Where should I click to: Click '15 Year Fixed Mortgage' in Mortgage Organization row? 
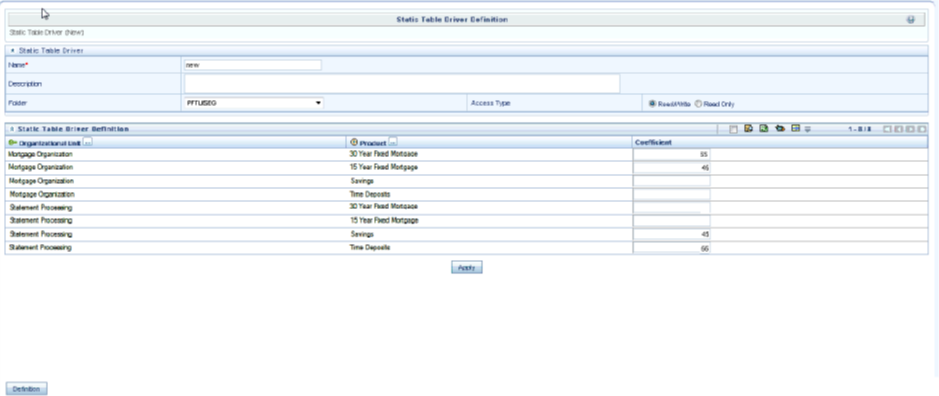point(383,167)
